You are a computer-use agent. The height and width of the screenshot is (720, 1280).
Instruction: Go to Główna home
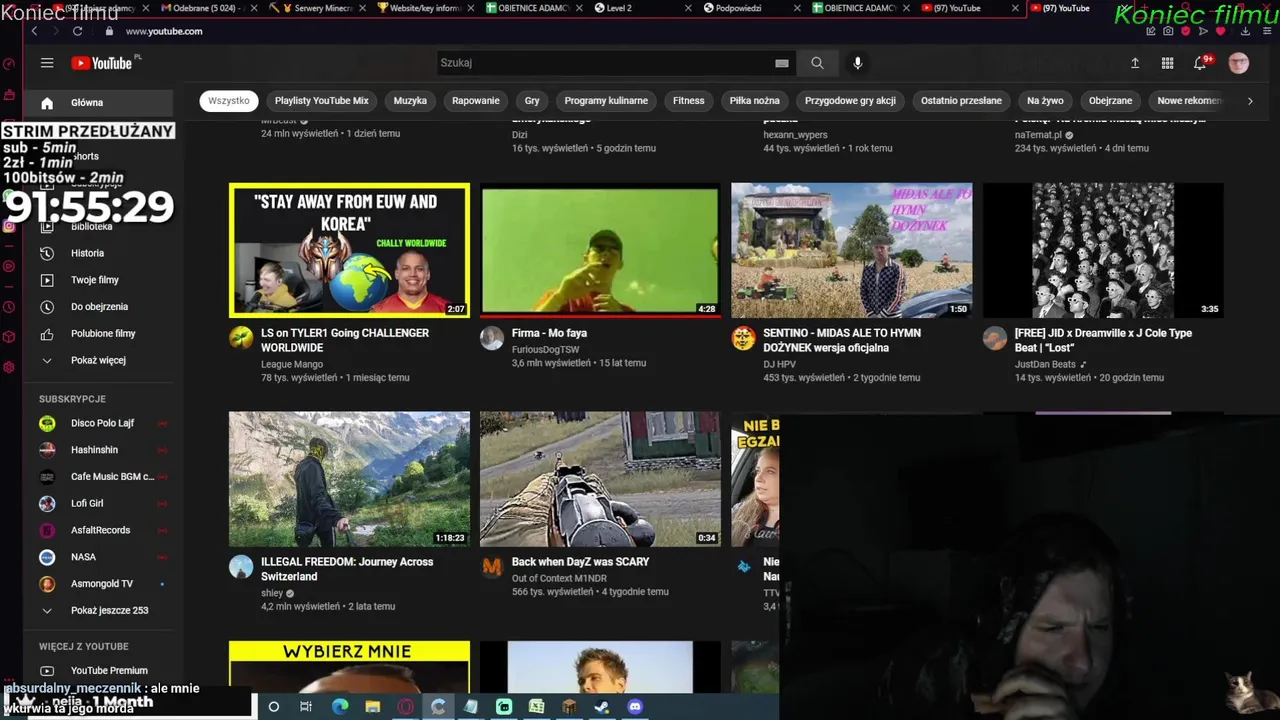(98, 103)
